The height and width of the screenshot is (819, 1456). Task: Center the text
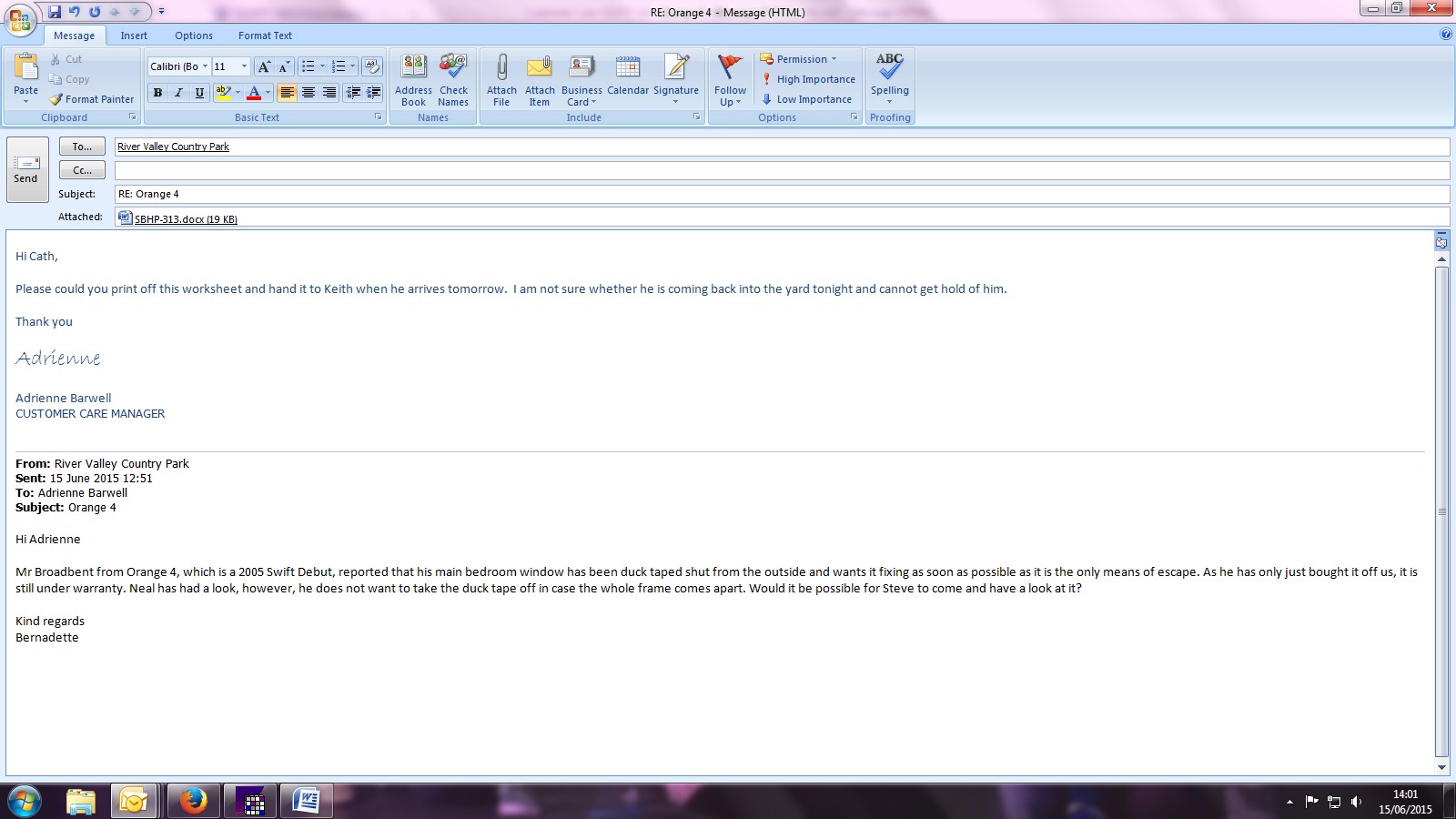308,93
